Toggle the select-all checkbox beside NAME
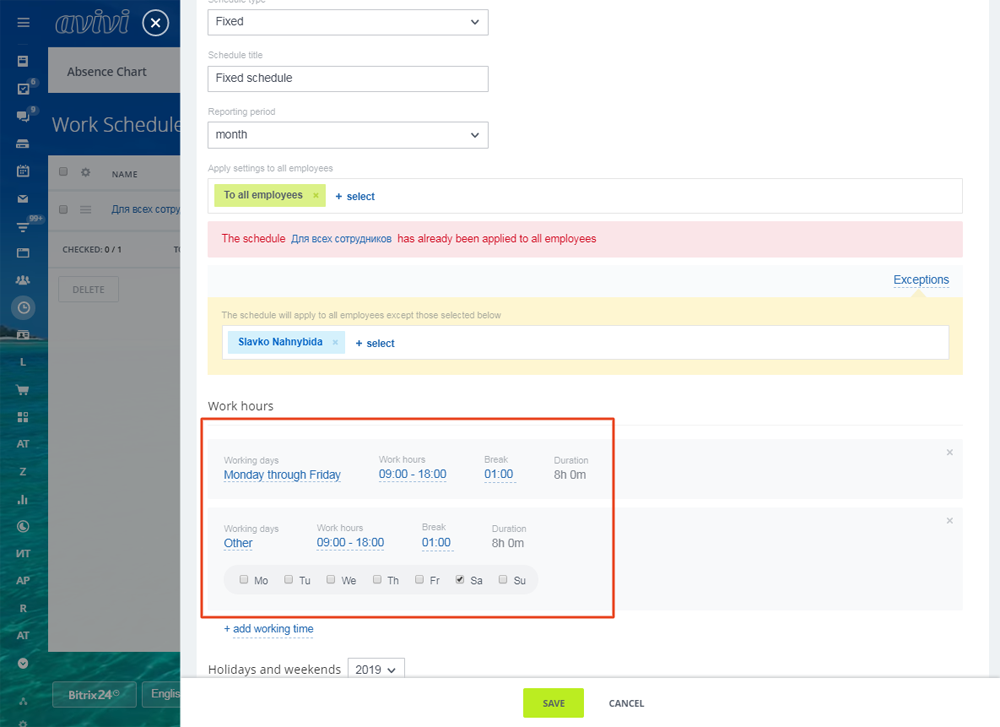Screen dimensions: 1000x727 [63, 172]
